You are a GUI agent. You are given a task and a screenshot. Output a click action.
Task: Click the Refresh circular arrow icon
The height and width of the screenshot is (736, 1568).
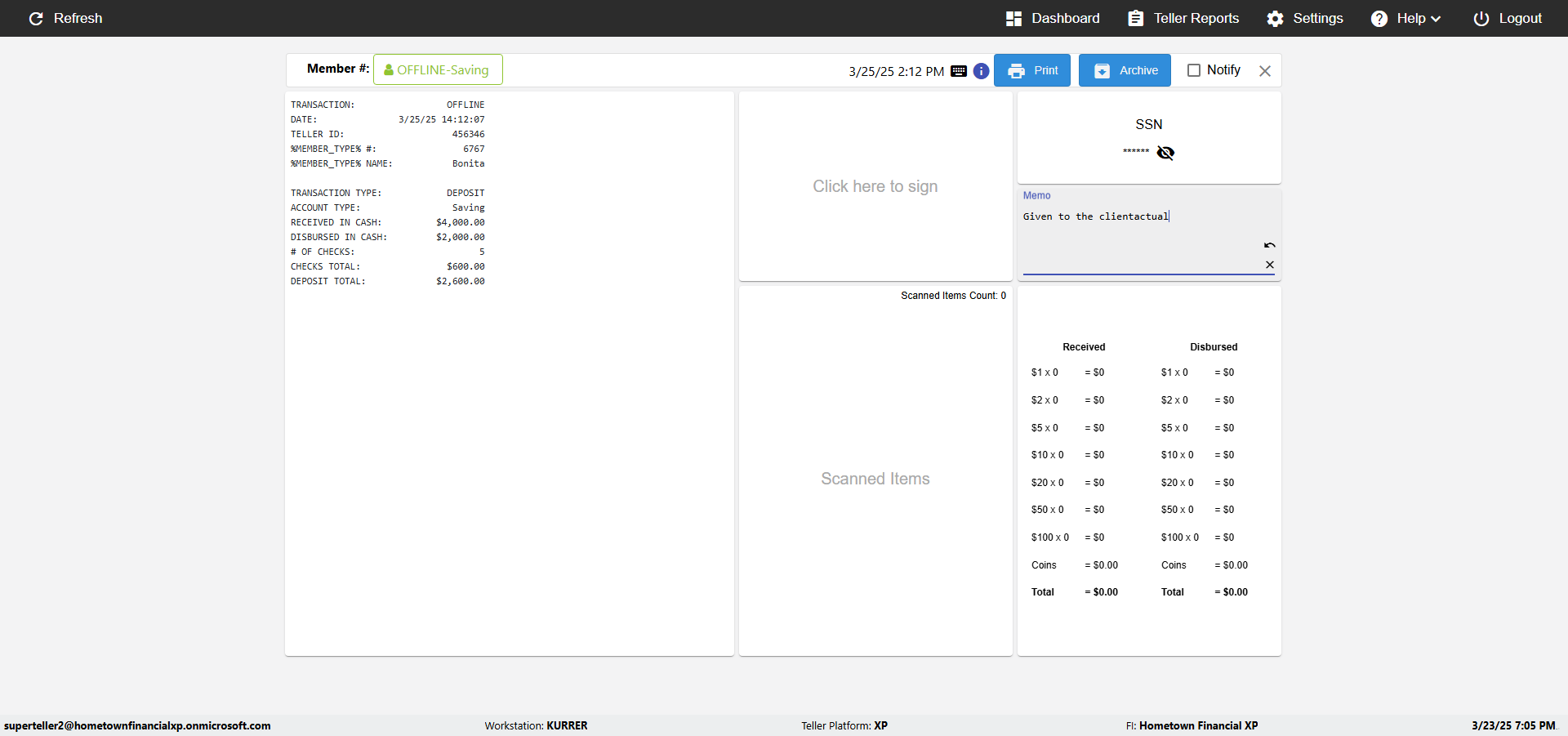click(x=36, y=18)
